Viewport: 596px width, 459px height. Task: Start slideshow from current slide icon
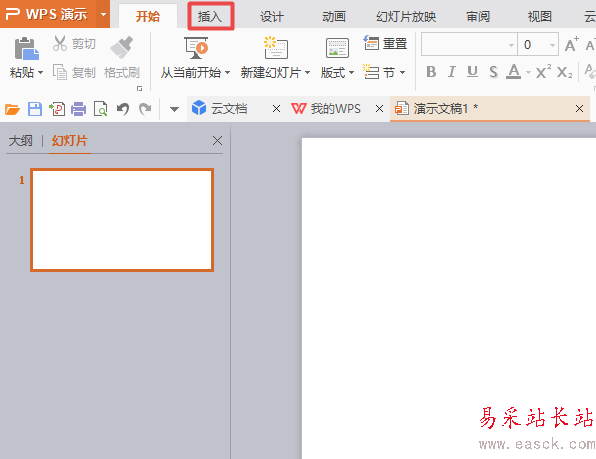click(x=196, y=48)
